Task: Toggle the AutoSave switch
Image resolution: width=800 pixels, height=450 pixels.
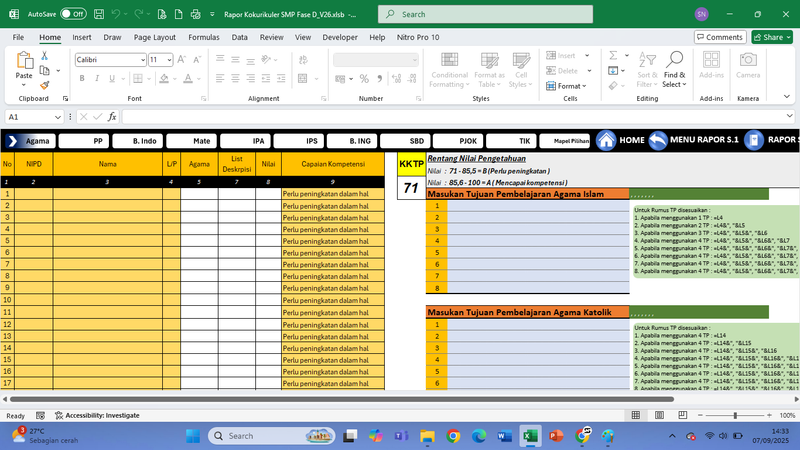Action: coord(72,15)
